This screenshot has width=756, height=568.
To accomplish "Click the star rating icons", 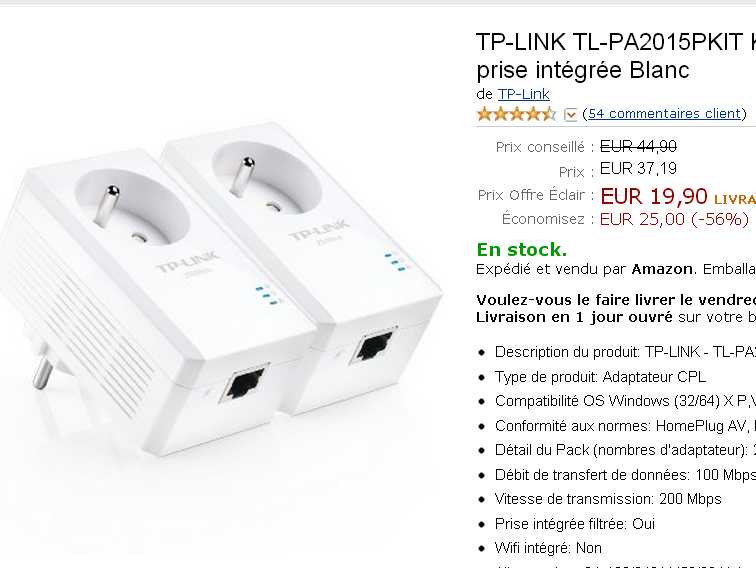I will click(516, 114).
